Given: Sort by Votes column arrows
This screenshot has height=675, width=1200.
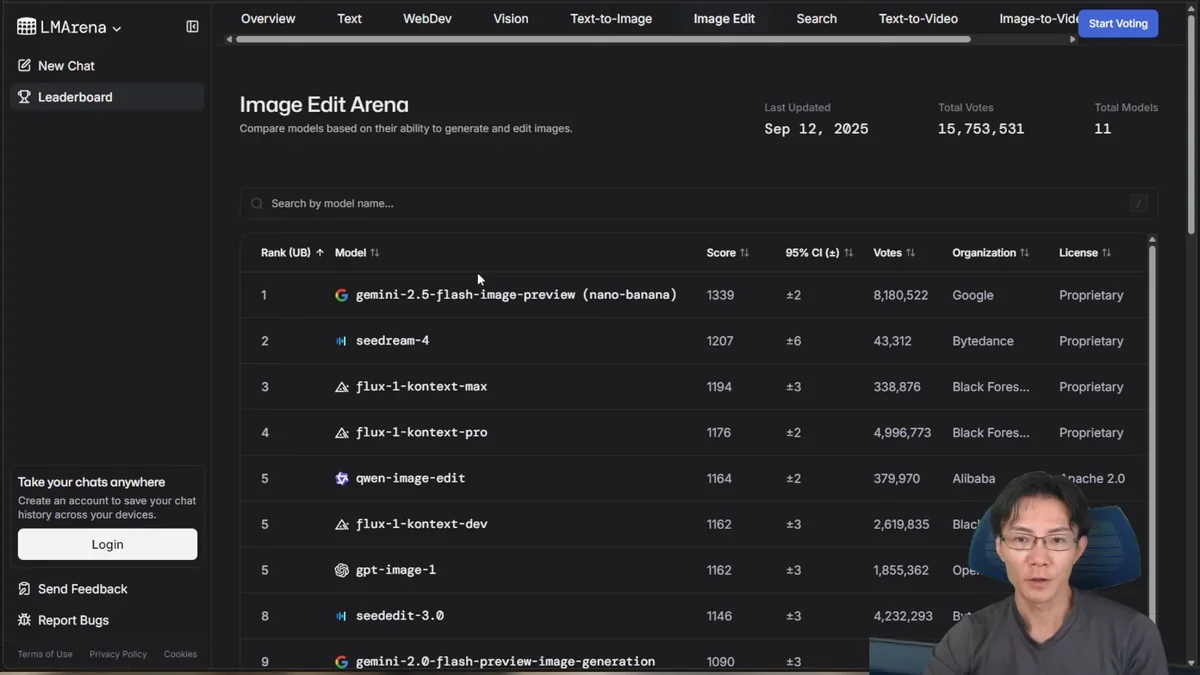Looking at the screenshot, I should [x=910, y=253].
